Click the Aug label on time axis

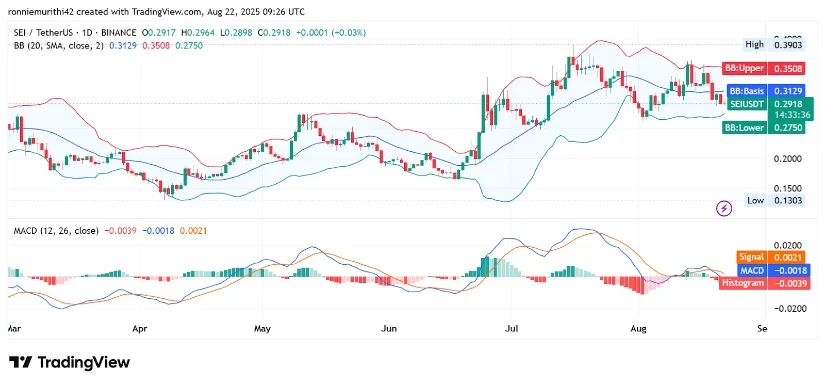tap(638, 329)
